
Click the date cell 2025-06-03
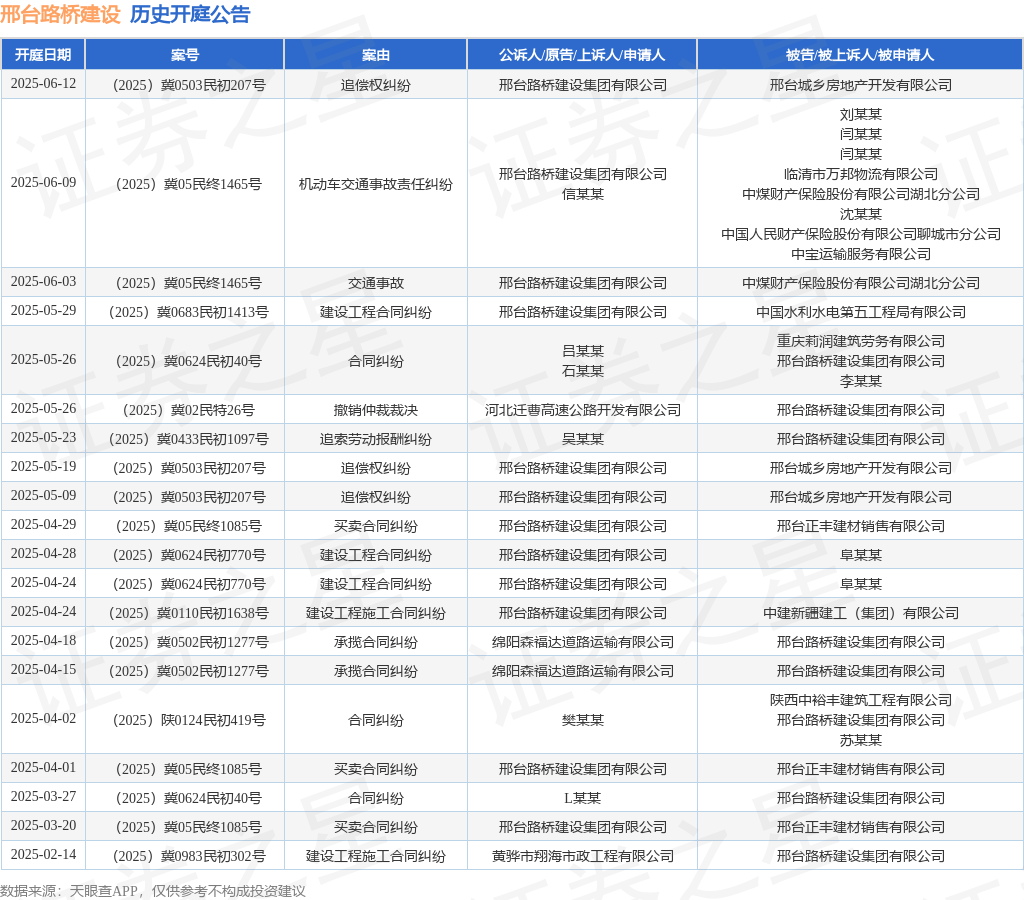point(43,281)
